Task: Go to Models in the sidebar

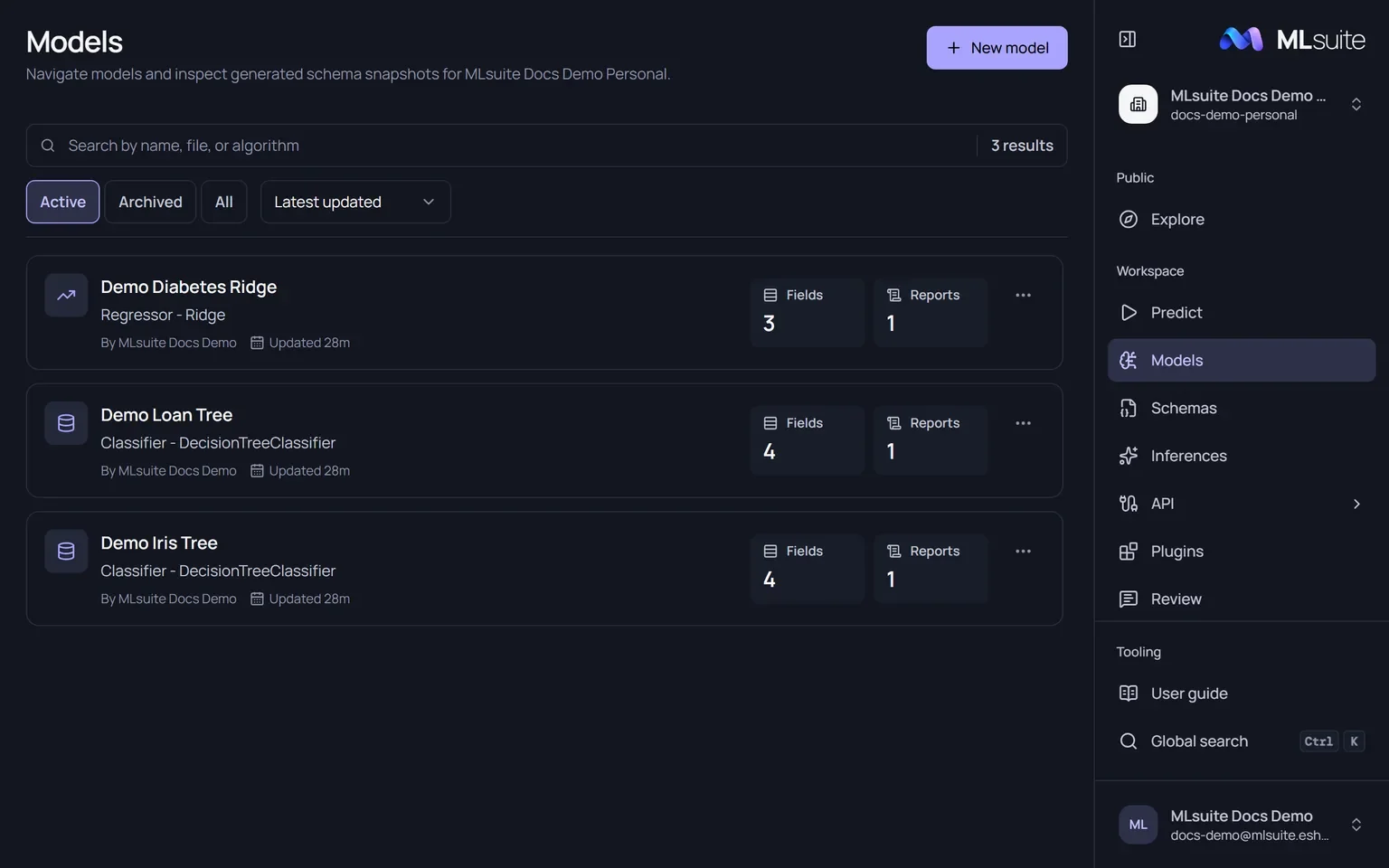Action: pos(1241,360)
